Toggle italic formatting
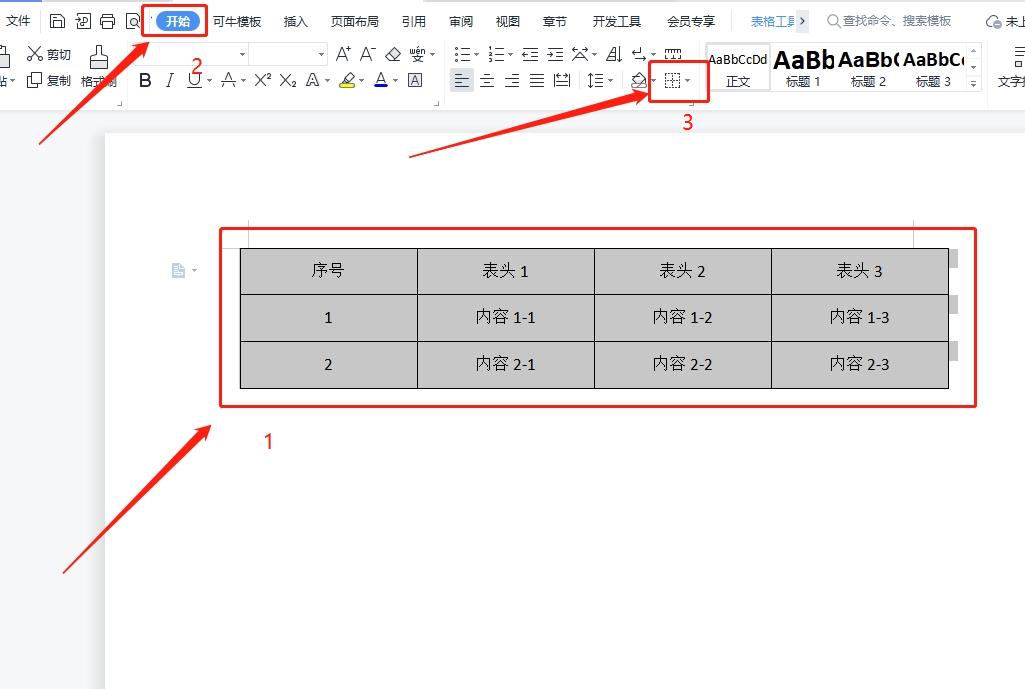 coord(170,80)
